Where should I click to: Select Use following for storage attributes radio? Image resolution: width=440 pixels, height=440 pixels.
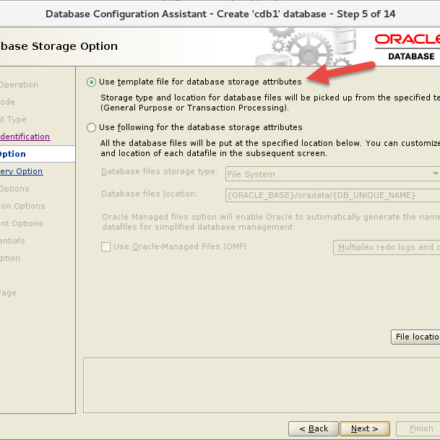point(91,127)
